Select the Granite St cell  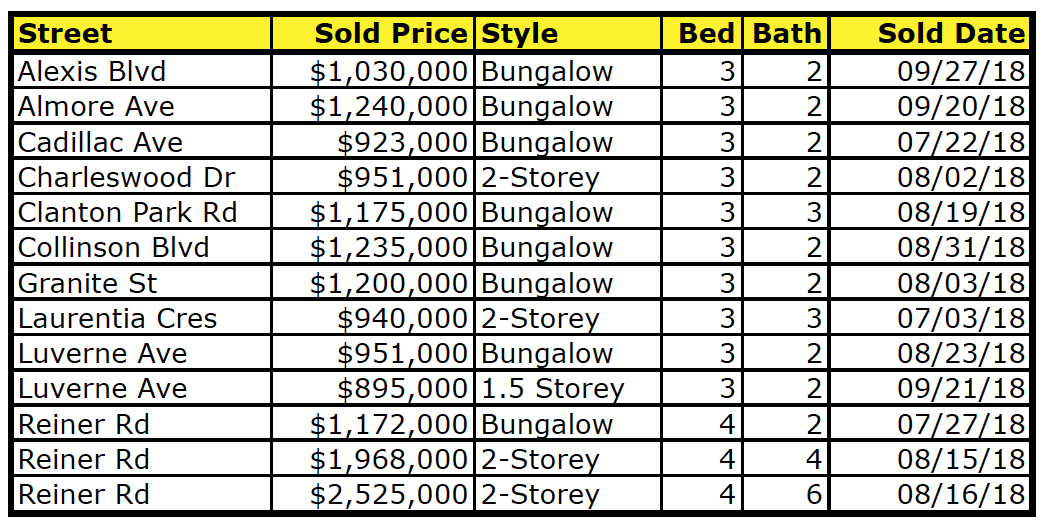tap(143, 283)
